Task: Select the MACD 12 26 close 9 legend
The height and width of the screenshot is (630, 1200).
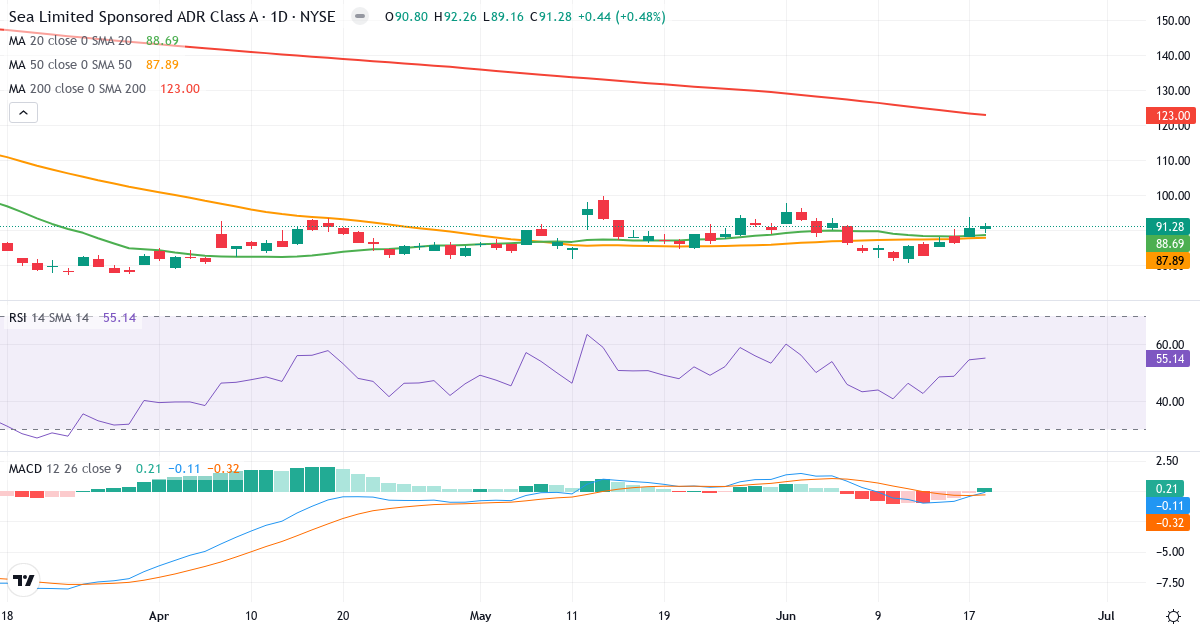Action: pos(67,468)
